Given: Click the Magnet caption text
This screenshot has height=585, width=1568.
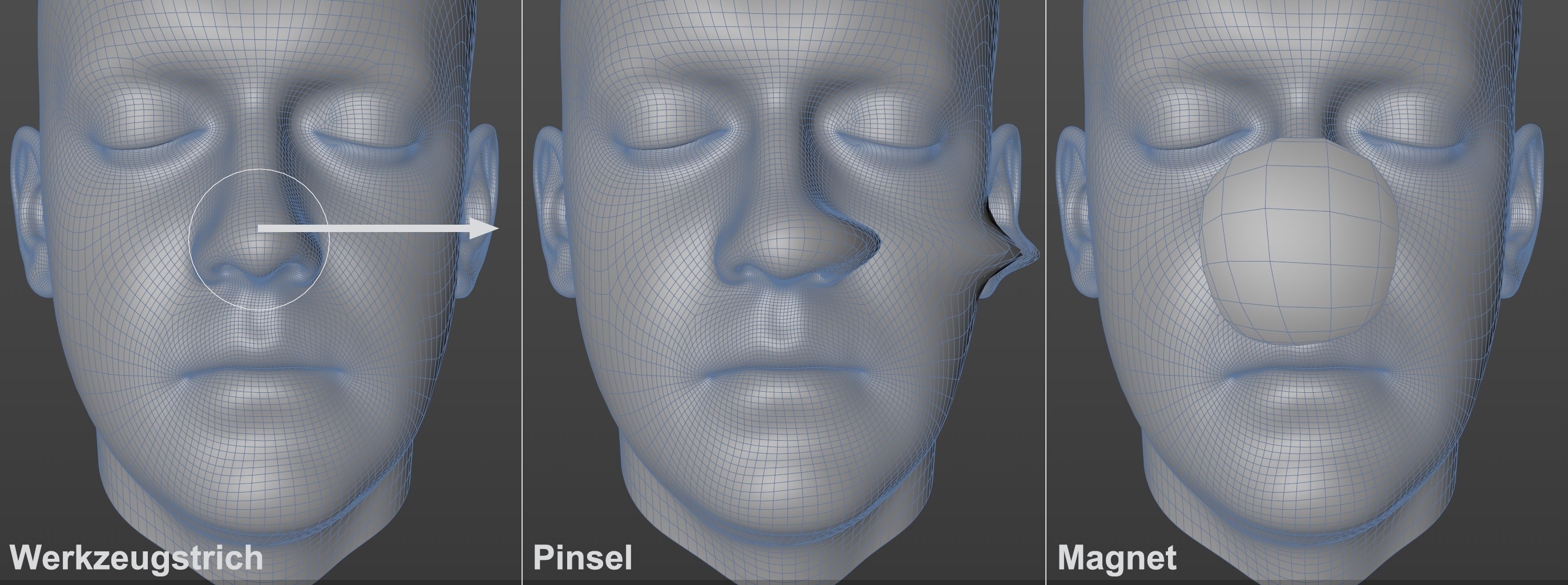Looking at the screenshot, I should tap(1117, 558).
